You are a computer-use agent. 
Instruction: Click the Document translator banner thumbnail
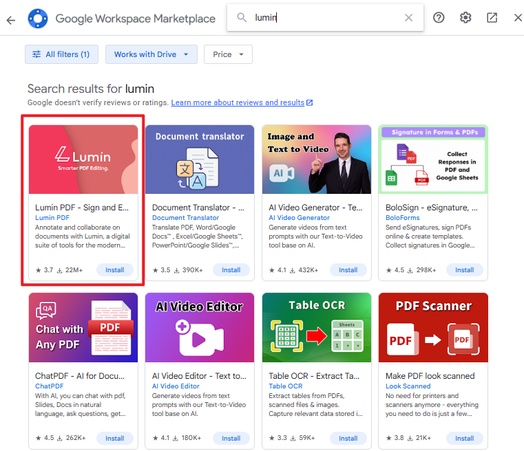[200, 159]
